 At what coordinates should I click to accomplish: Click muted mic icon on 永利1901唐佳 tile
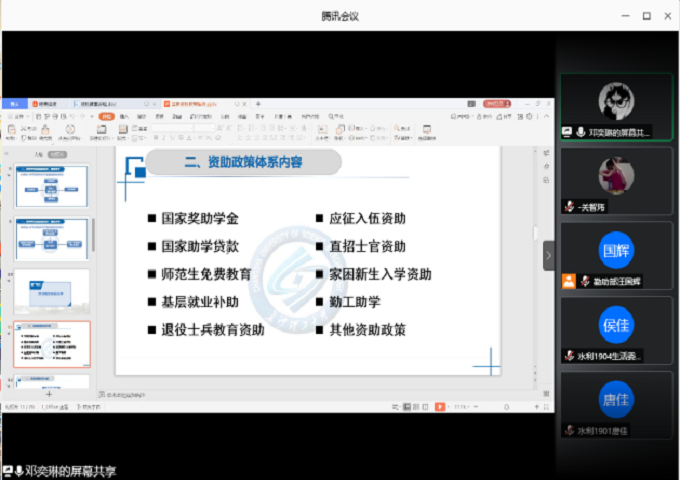(568, 431)
